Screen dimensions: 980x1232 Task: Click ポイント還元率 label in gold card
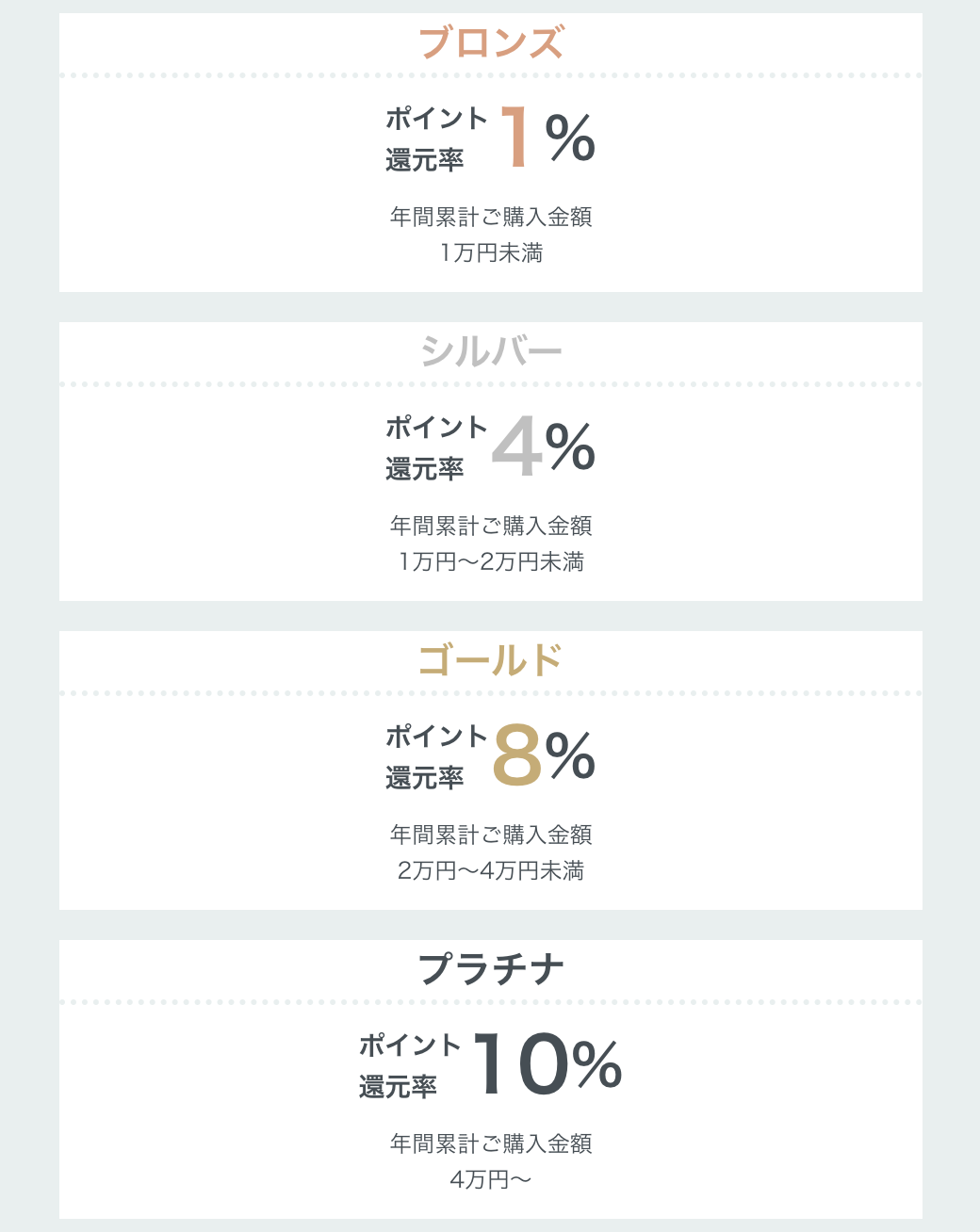pyautogui.click(x=436, y=757)
